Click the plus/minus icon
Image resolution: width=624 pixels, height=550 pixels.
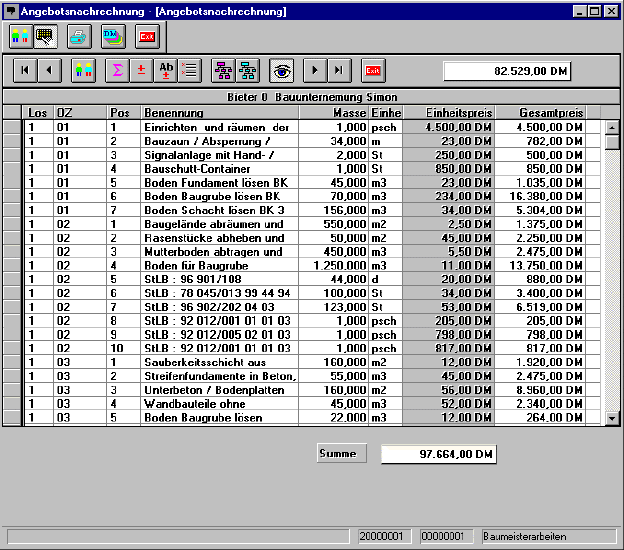pyautogui.click(x=141, y=70)
